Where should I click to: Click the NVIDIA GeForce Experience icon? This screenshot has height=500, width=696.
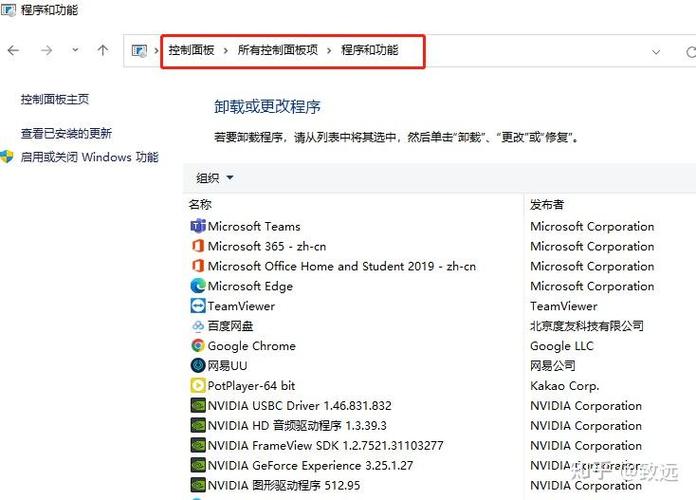198,465
